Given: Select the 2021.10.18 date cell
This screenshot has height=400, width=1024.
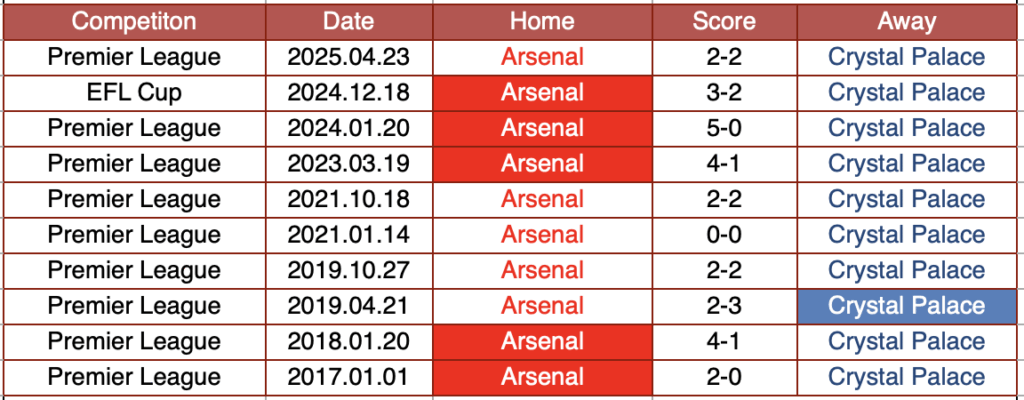Looking at the screenshot, I should click(x=348, y=199).
